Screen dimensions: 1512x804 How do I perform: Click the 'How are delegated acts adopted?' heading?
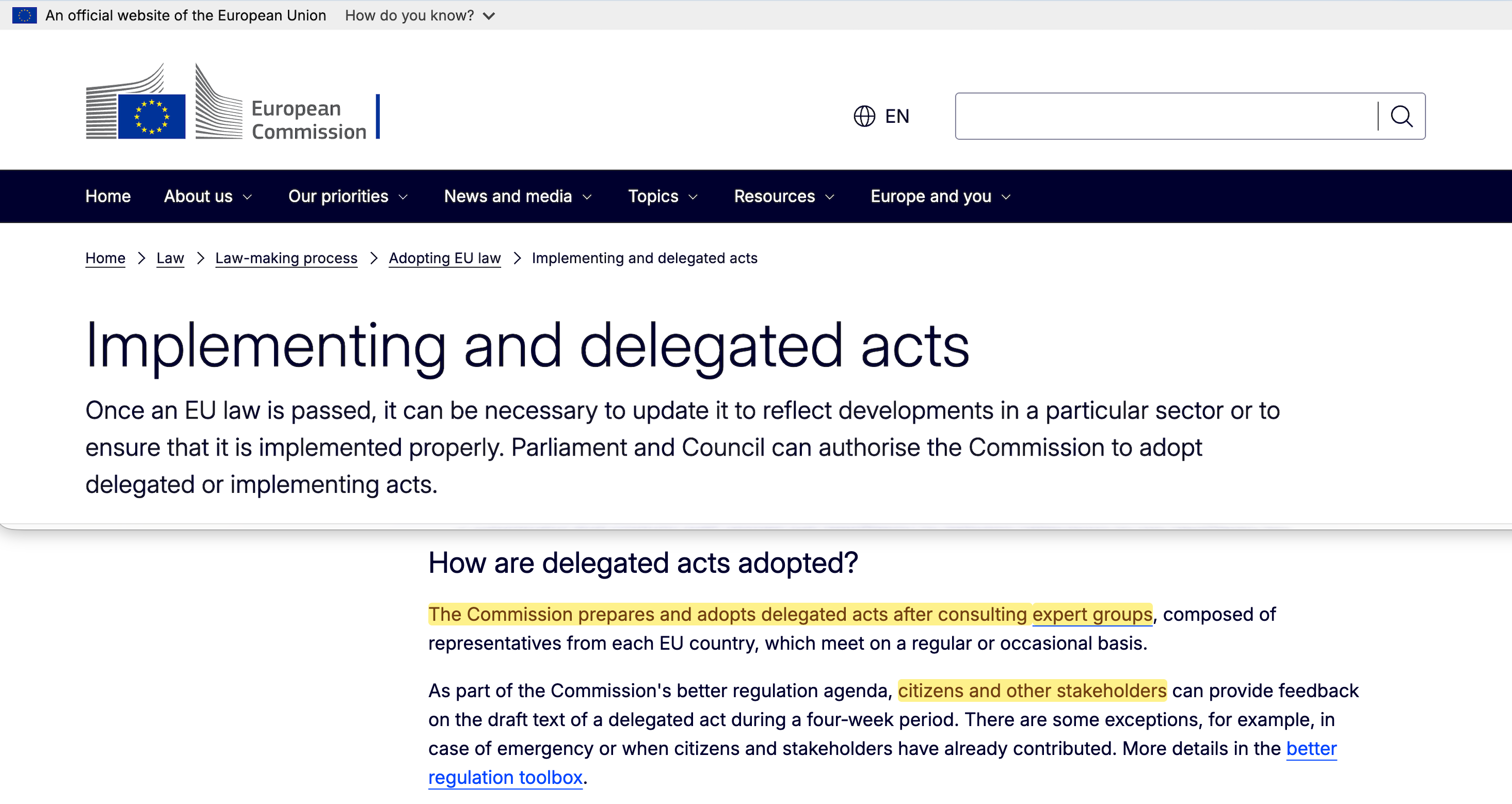[642, 563]
